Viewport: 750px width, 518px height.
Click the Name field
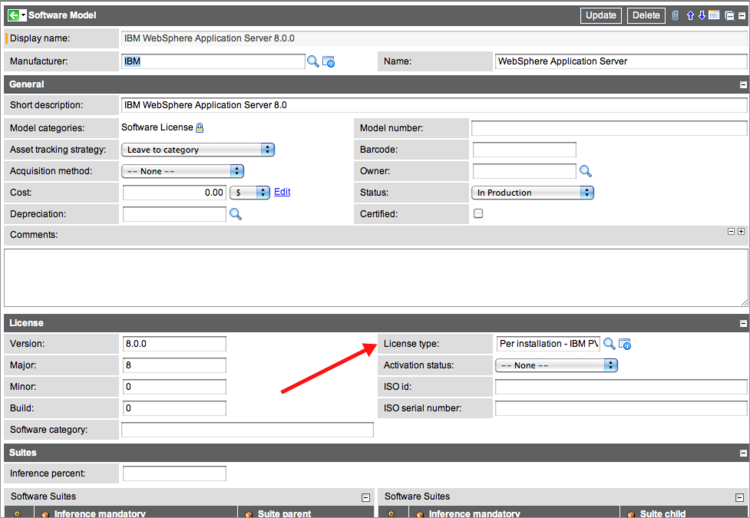point(621,61)
